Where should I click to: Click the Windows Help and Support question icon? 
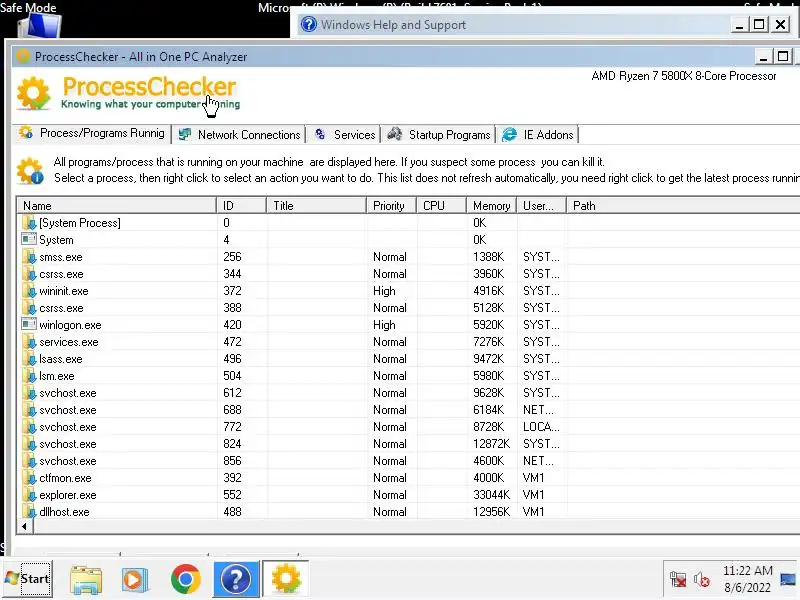pyautogui.click(x=308, y=24)
